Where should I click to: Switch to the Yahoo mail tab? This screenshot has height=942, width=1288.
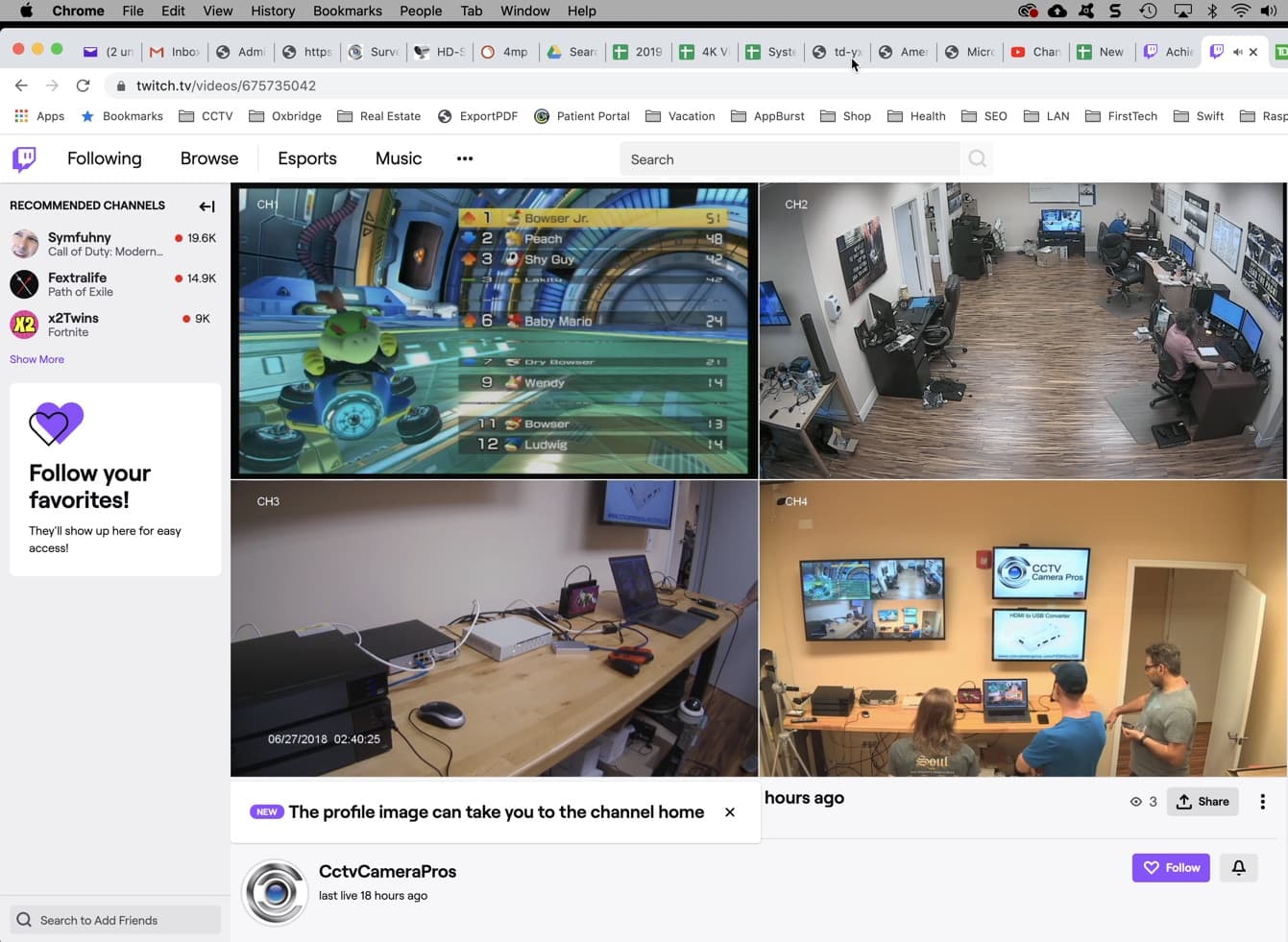tap(109, 52)
